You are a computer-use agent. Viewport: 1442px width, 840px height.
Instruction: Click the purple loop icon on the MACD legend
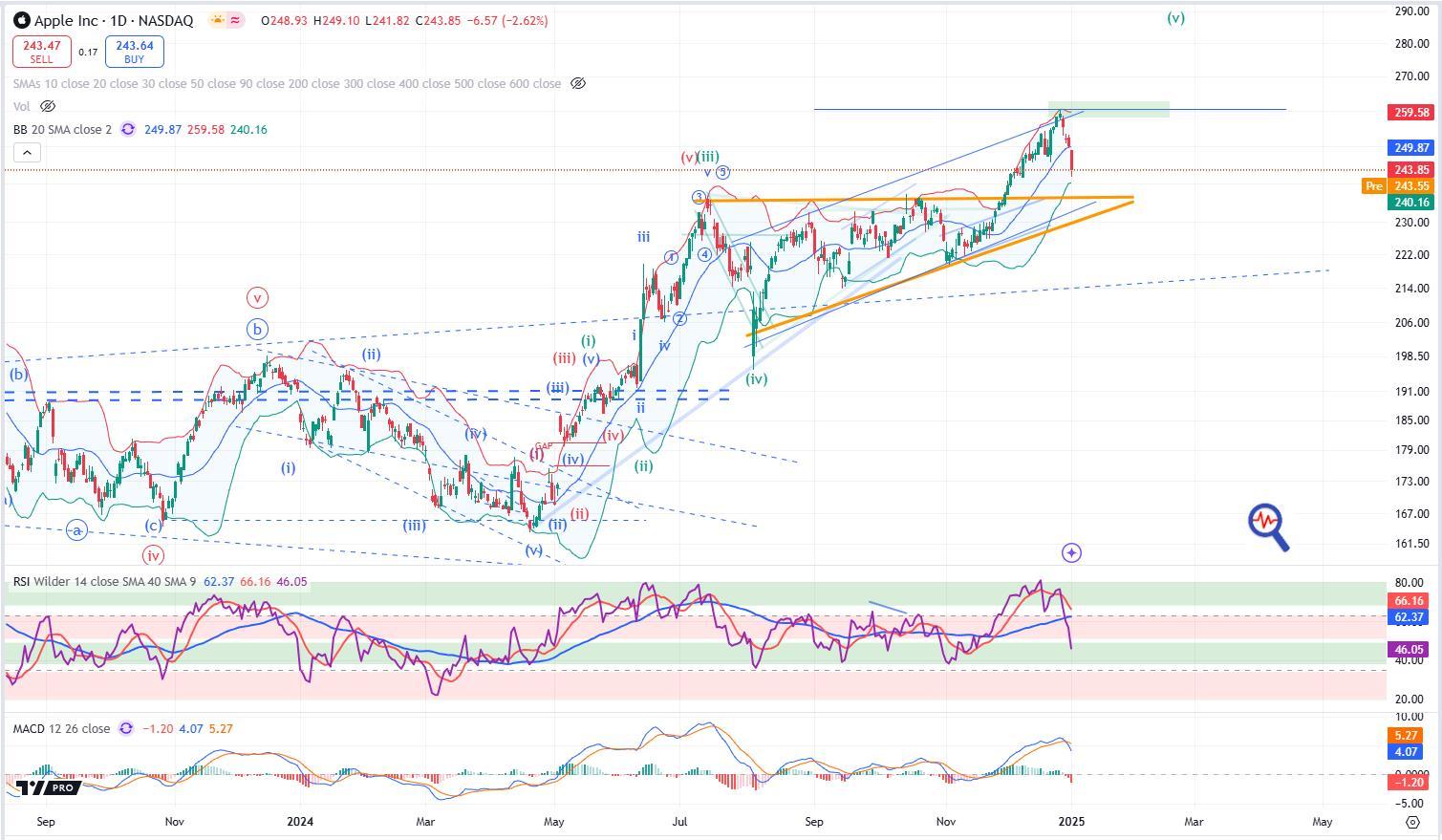126,729
